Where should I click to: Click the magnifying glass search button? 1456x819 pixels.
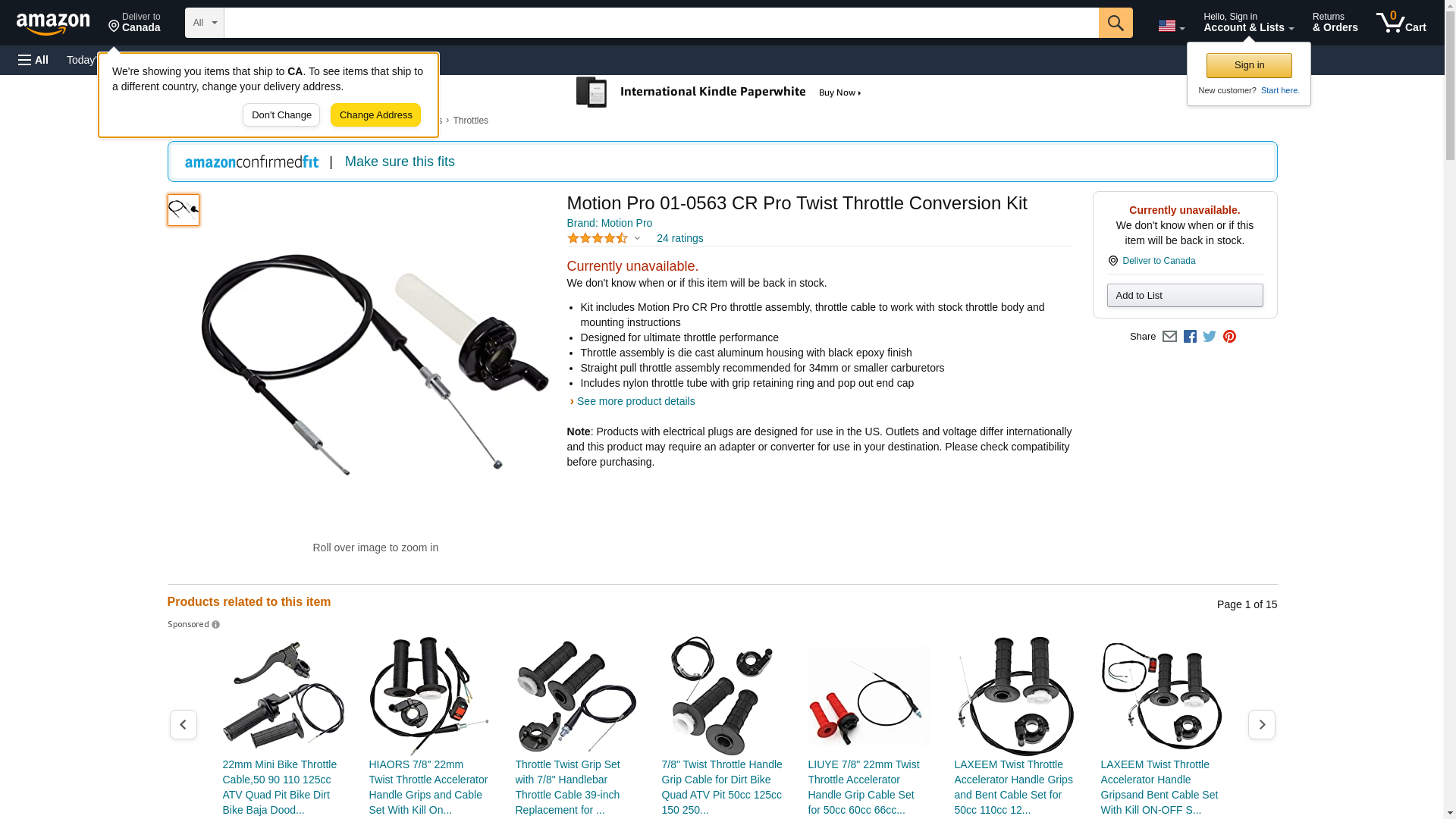pos(1116,23)
